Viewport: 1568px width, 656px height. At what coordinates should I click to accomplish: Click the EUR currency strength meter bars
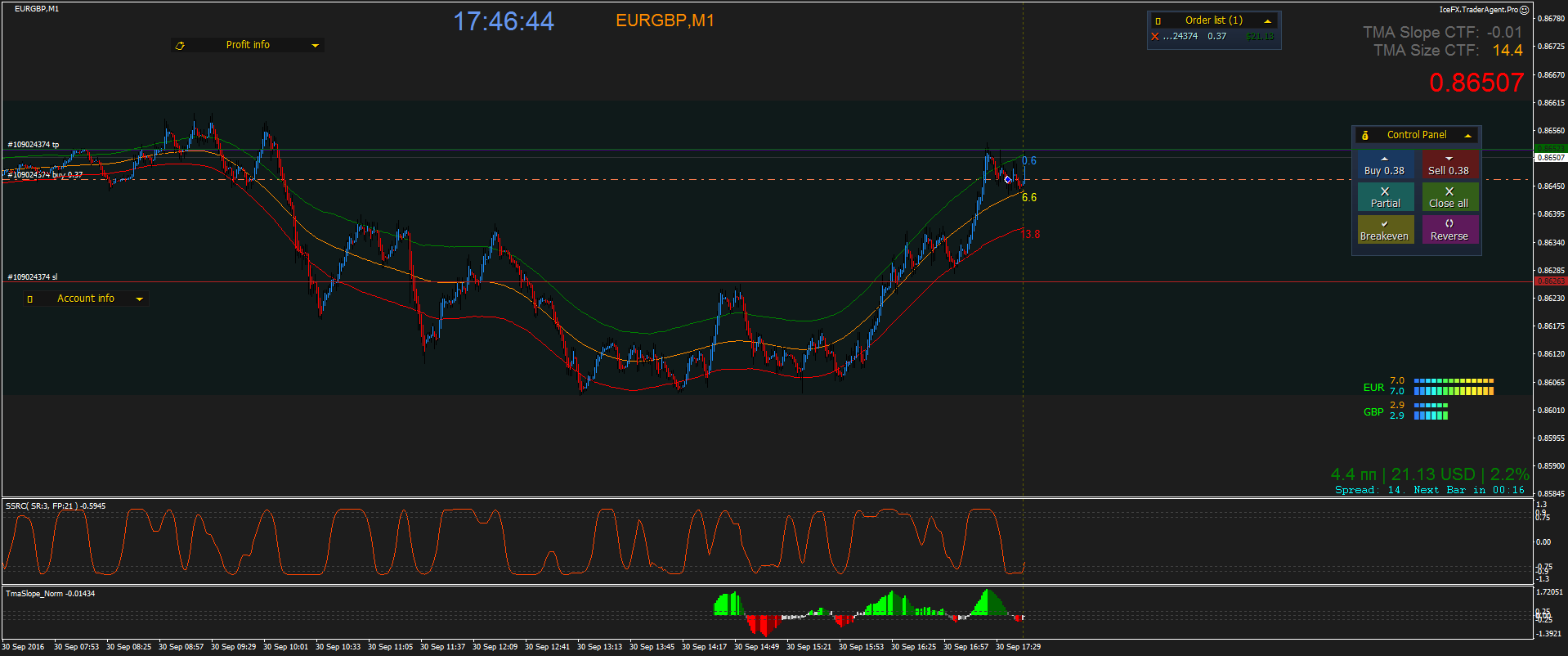click(x=1454, y=386)
